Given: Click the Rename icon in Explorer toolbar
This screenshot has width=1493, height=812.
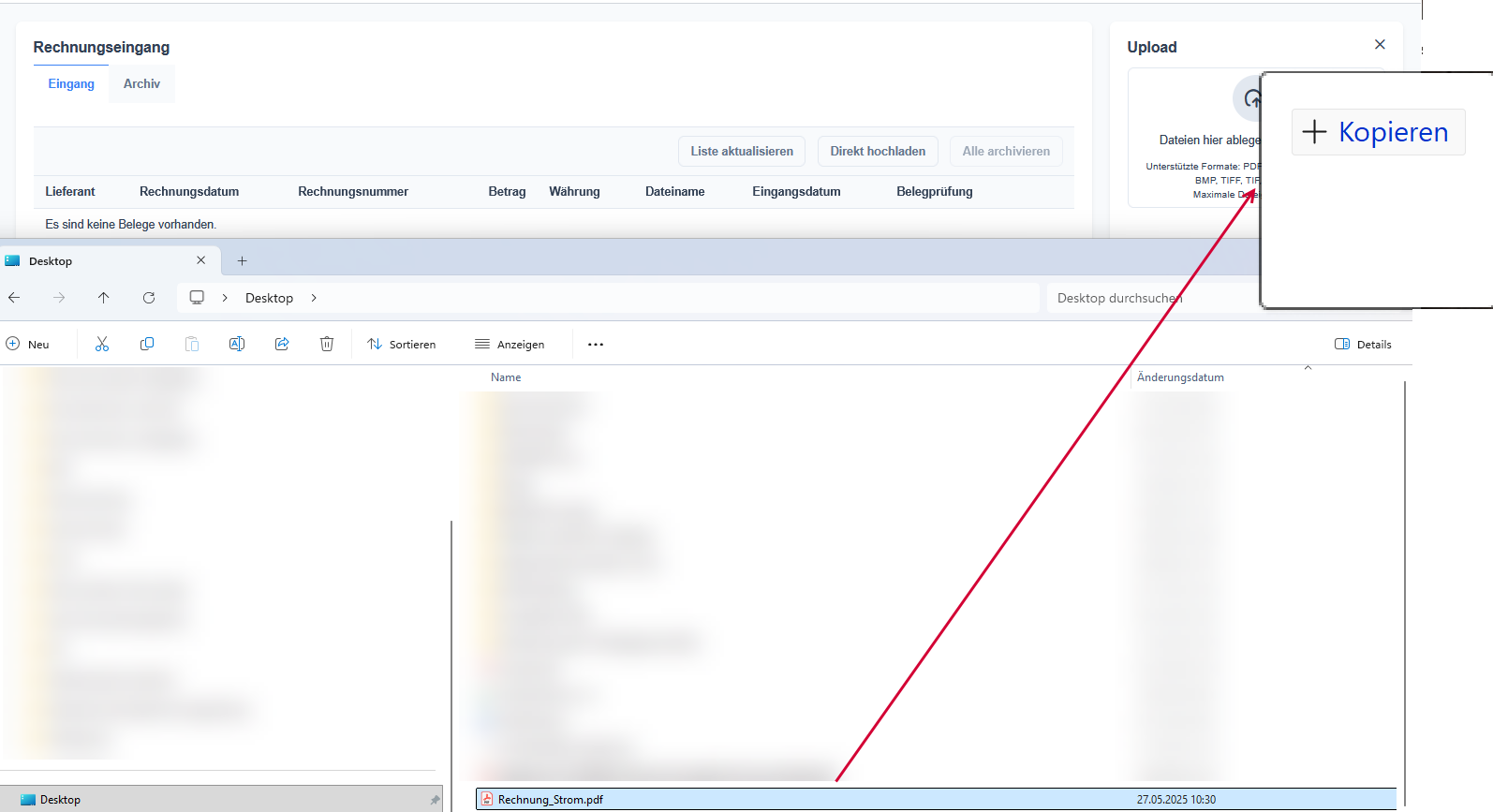Looking at the screenshot, I should point(237,345).
